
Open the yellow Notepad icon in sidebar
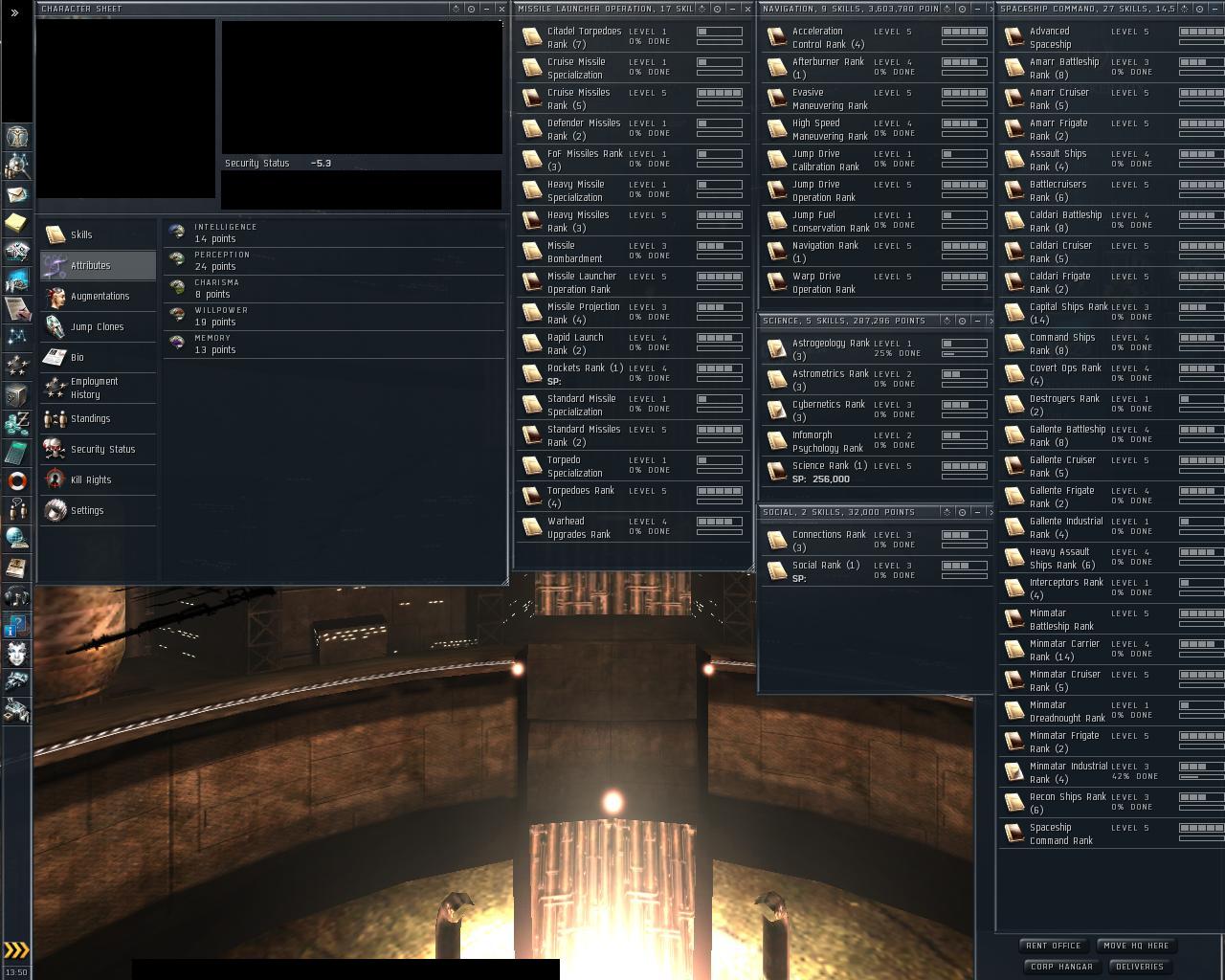point(16,223)
